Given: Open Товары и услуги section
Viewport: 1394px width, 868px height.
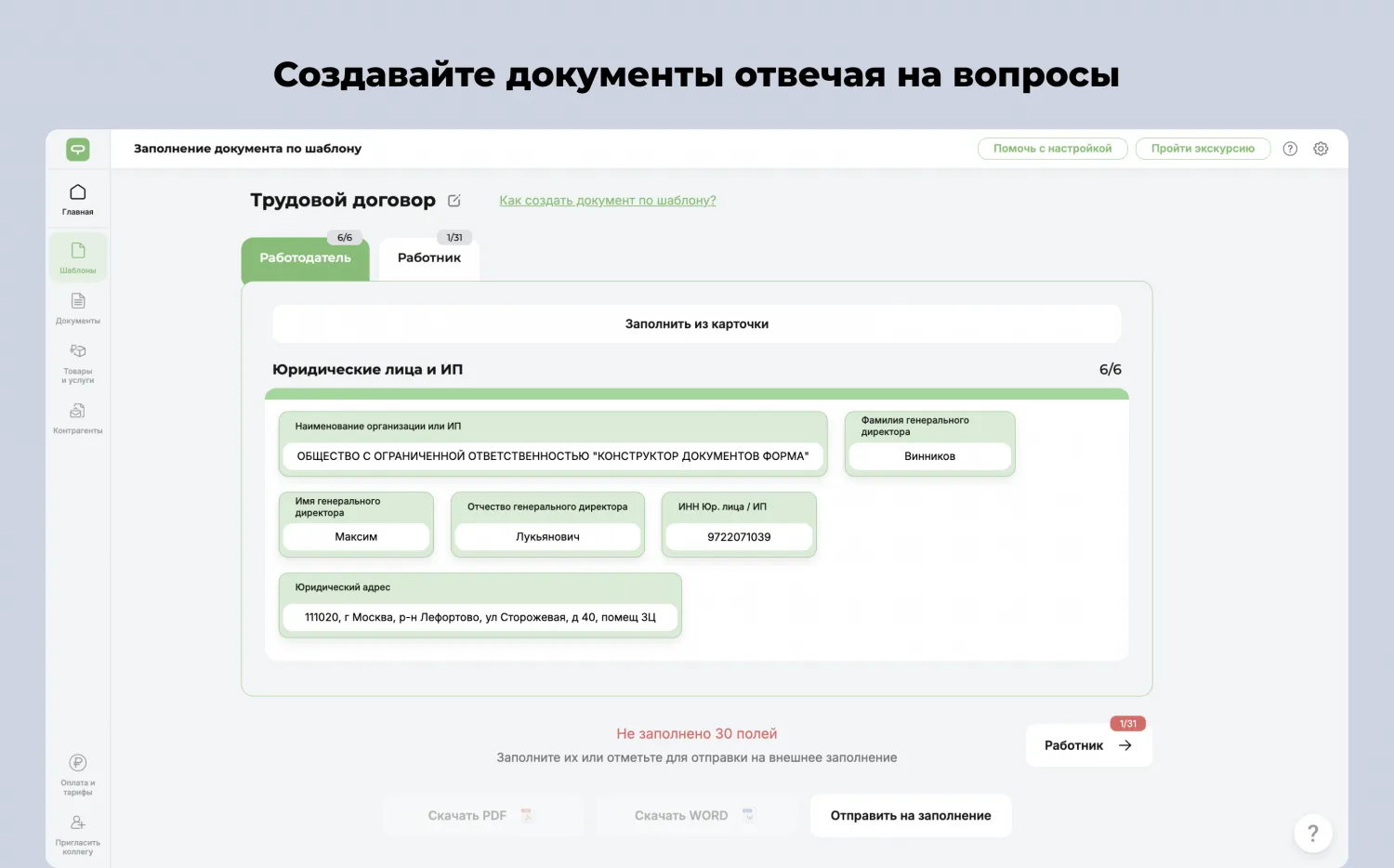Looking at the screenshot, I should tap(78, 362).
